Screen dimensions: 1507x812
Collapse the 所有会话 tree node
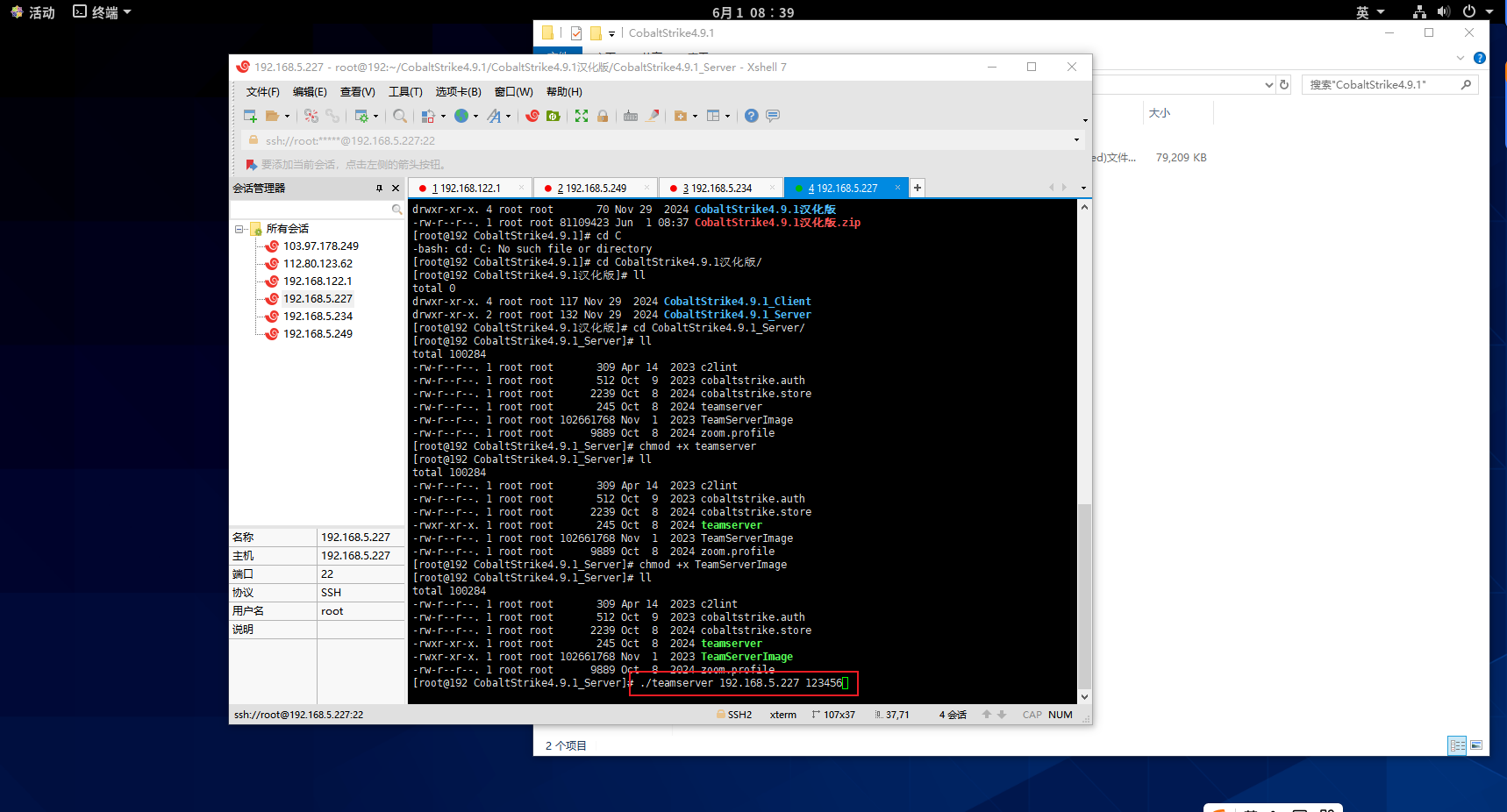point(239,229)
